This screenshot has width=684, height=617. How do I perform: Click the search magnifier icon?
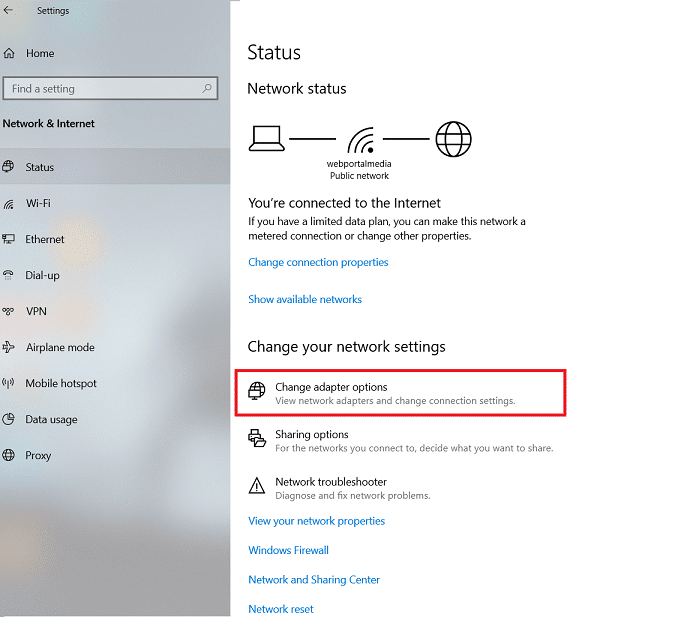coord(207,88)
